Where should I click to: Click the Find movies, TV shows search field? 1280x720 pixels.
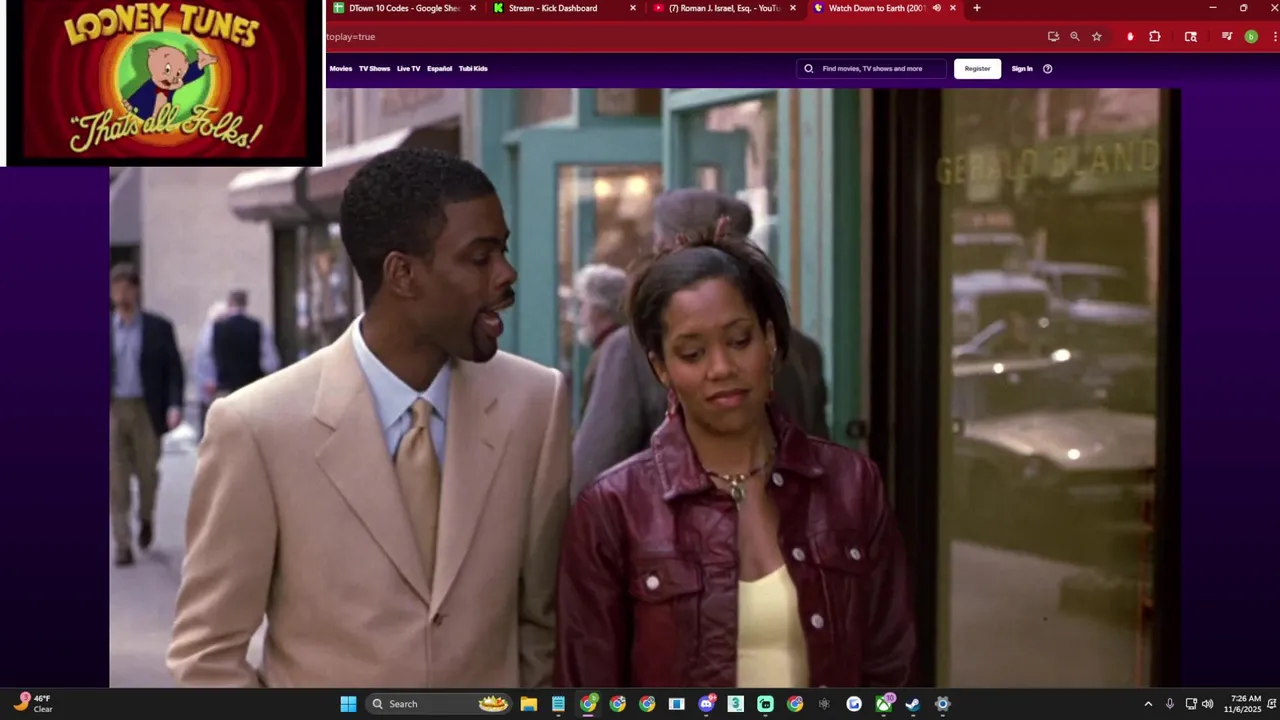pos(872,69)
